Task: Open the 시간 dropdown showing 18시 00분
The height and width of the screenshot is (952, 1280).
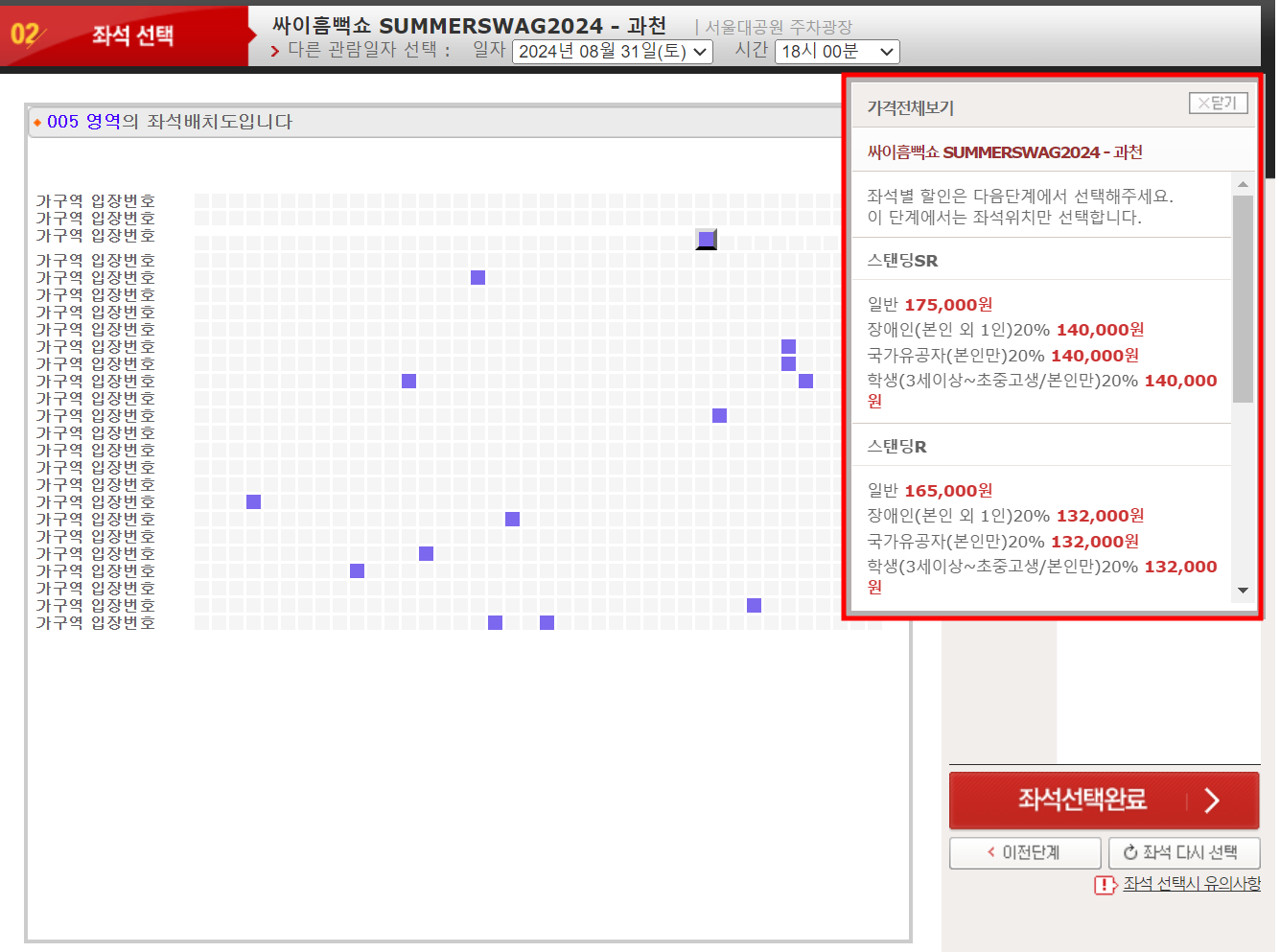Action: [837, 52]
